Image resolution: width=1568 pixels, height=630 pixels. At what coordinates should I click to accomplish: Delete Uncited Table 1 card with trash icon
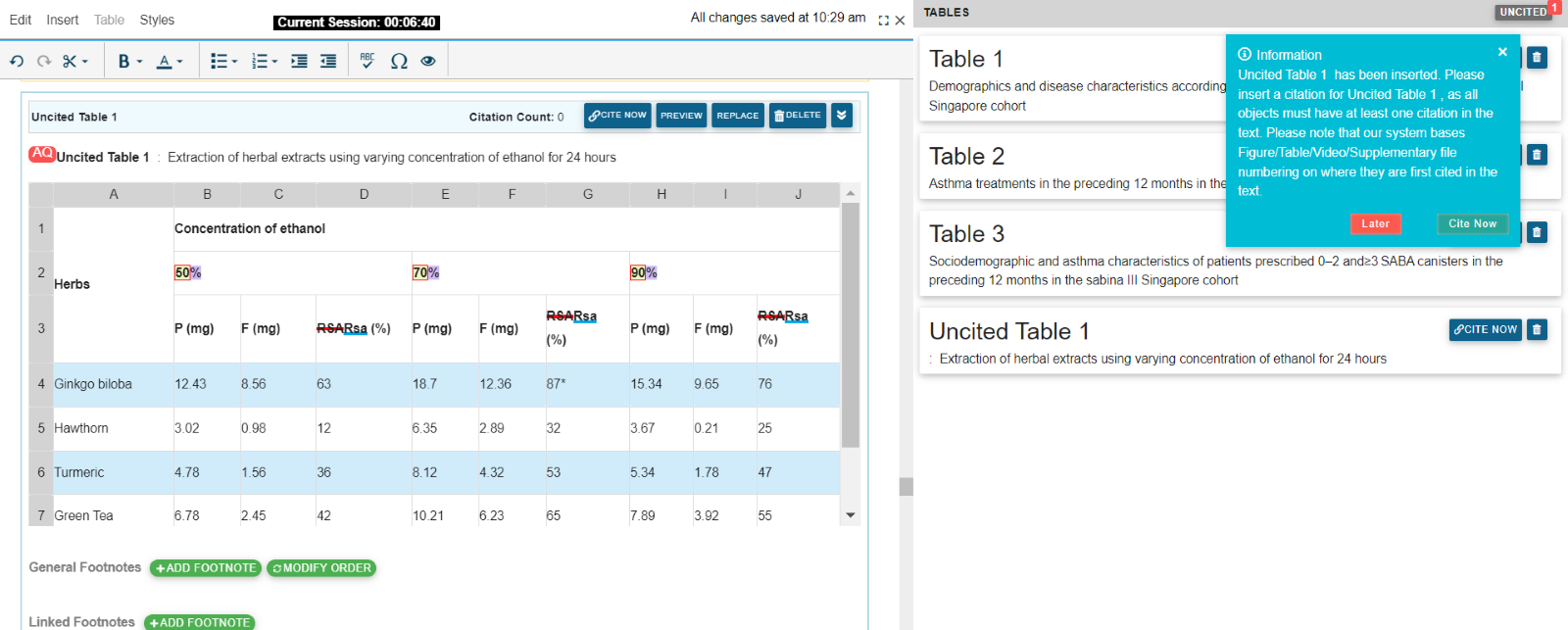(x=1537, y=330)
